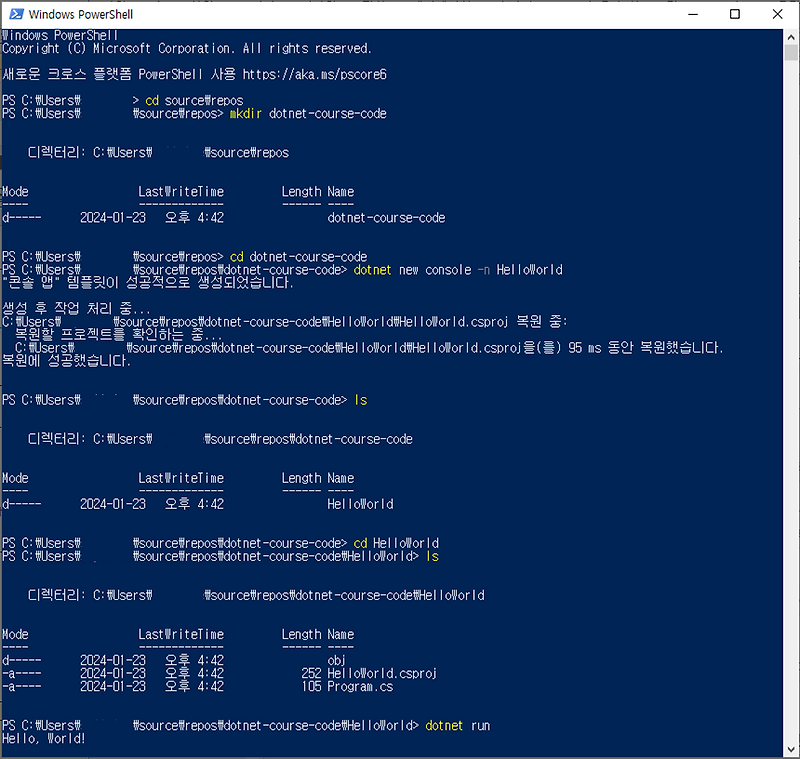
Task: Click the 'dotnet-course-code' directory name in listing
Action: coord(386,218)
